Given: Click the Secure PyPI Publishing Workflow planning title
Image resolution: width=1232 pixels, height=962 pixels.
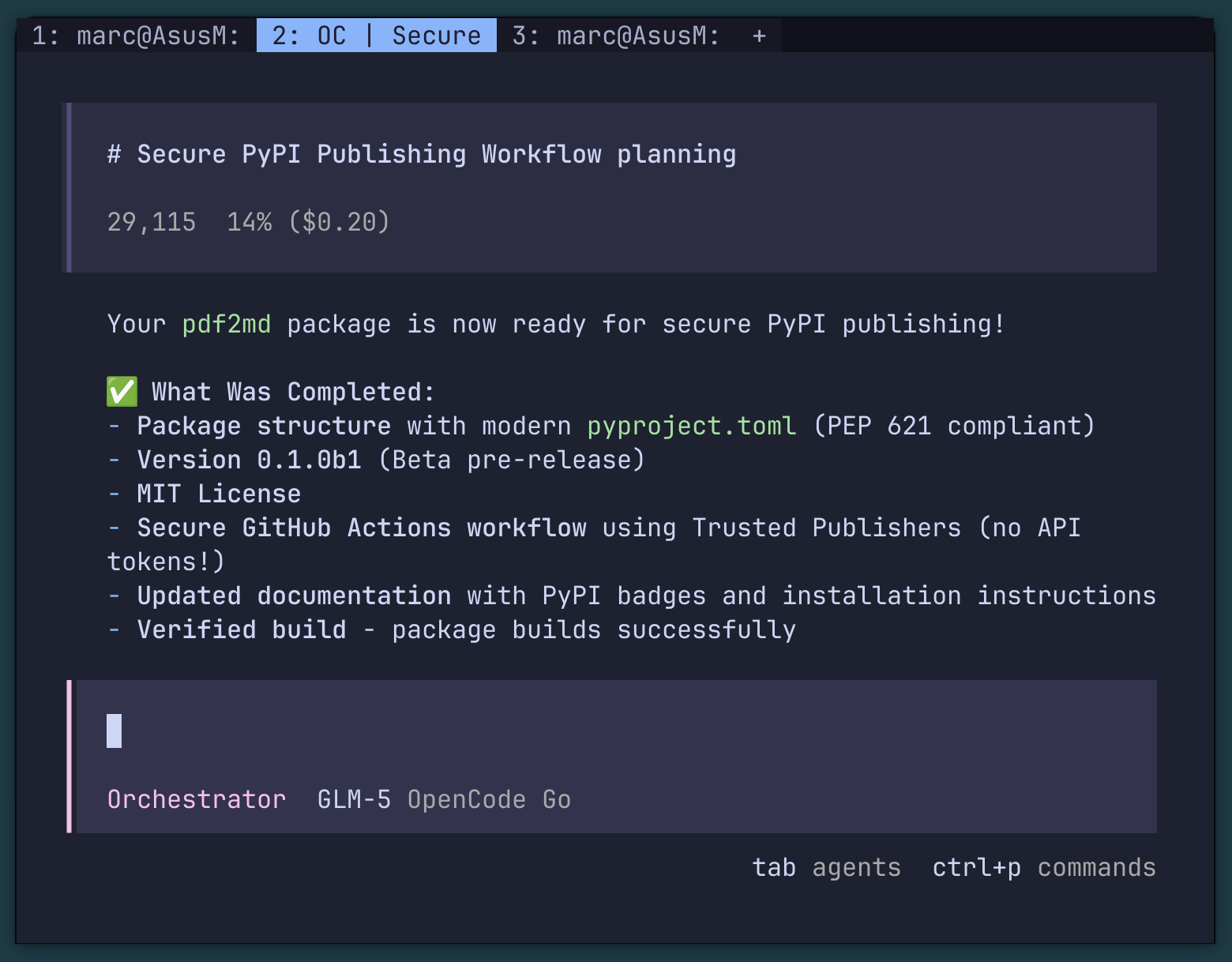Looking at the screenshot, I should [421, 153].
